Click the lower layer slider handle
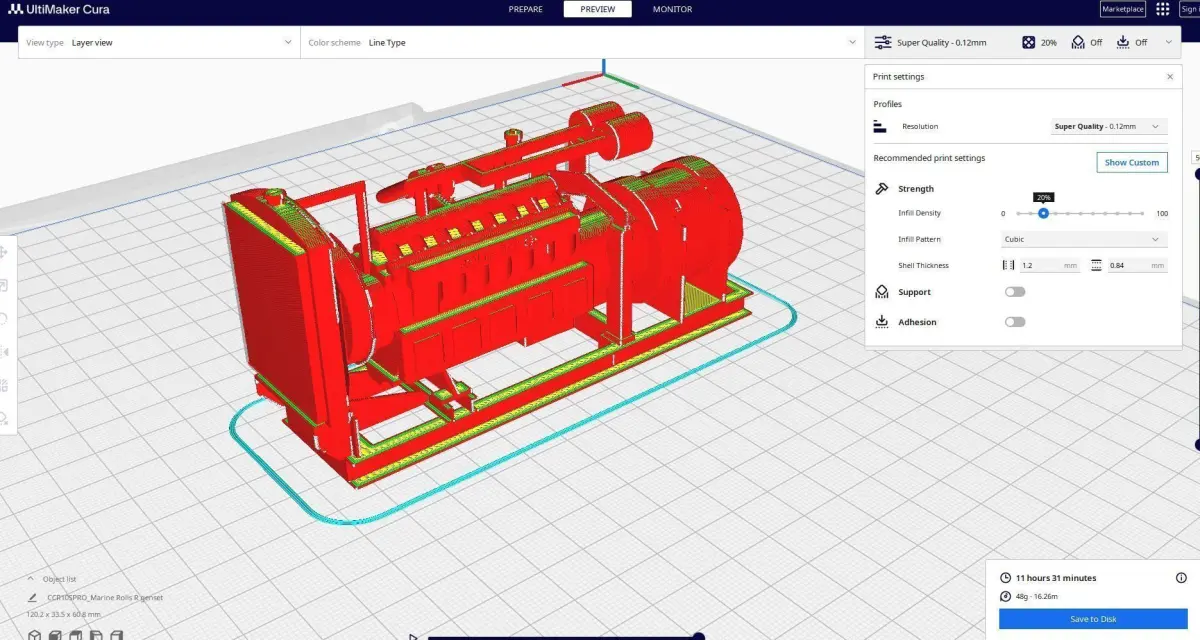 click(1197, 445)
